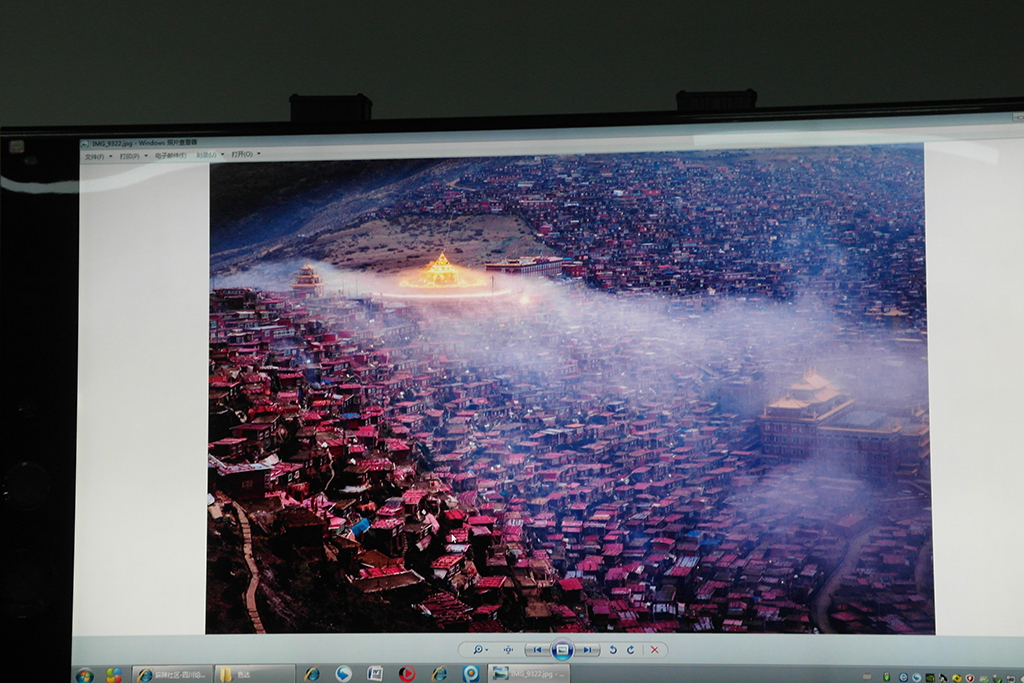
Task: Switch to IMG_9322.jpg taskbar button
Action: [x=530, y=673]
